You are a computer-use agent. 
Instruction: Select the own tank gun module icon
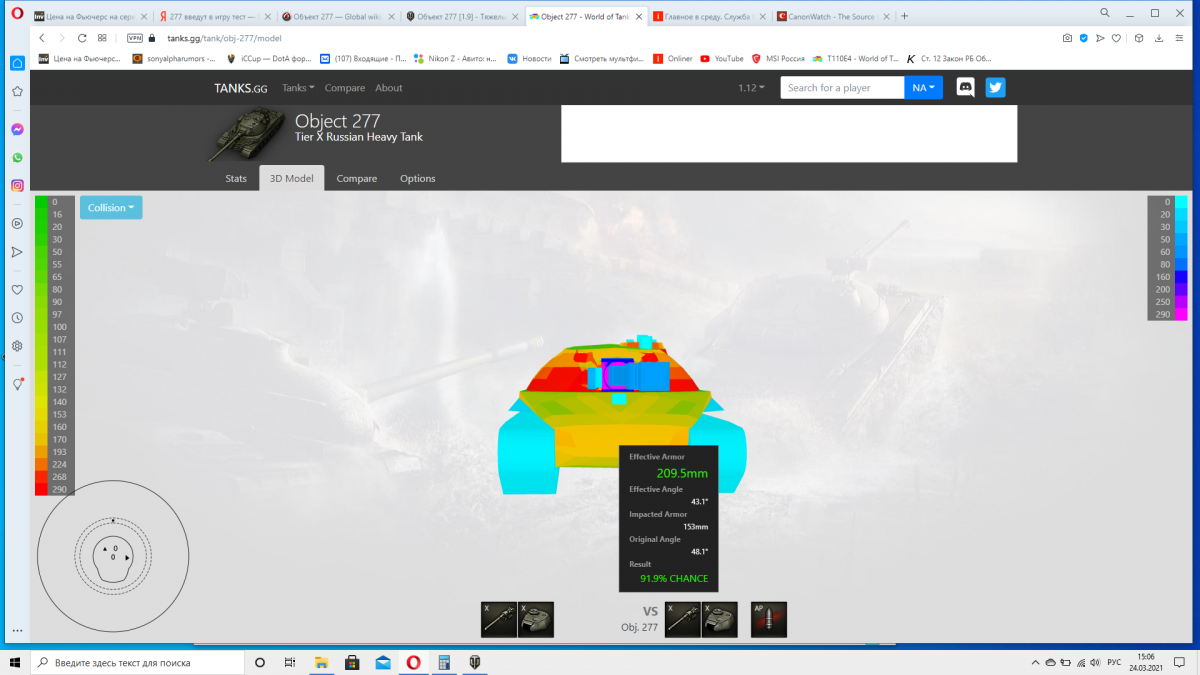coord(498,619)
